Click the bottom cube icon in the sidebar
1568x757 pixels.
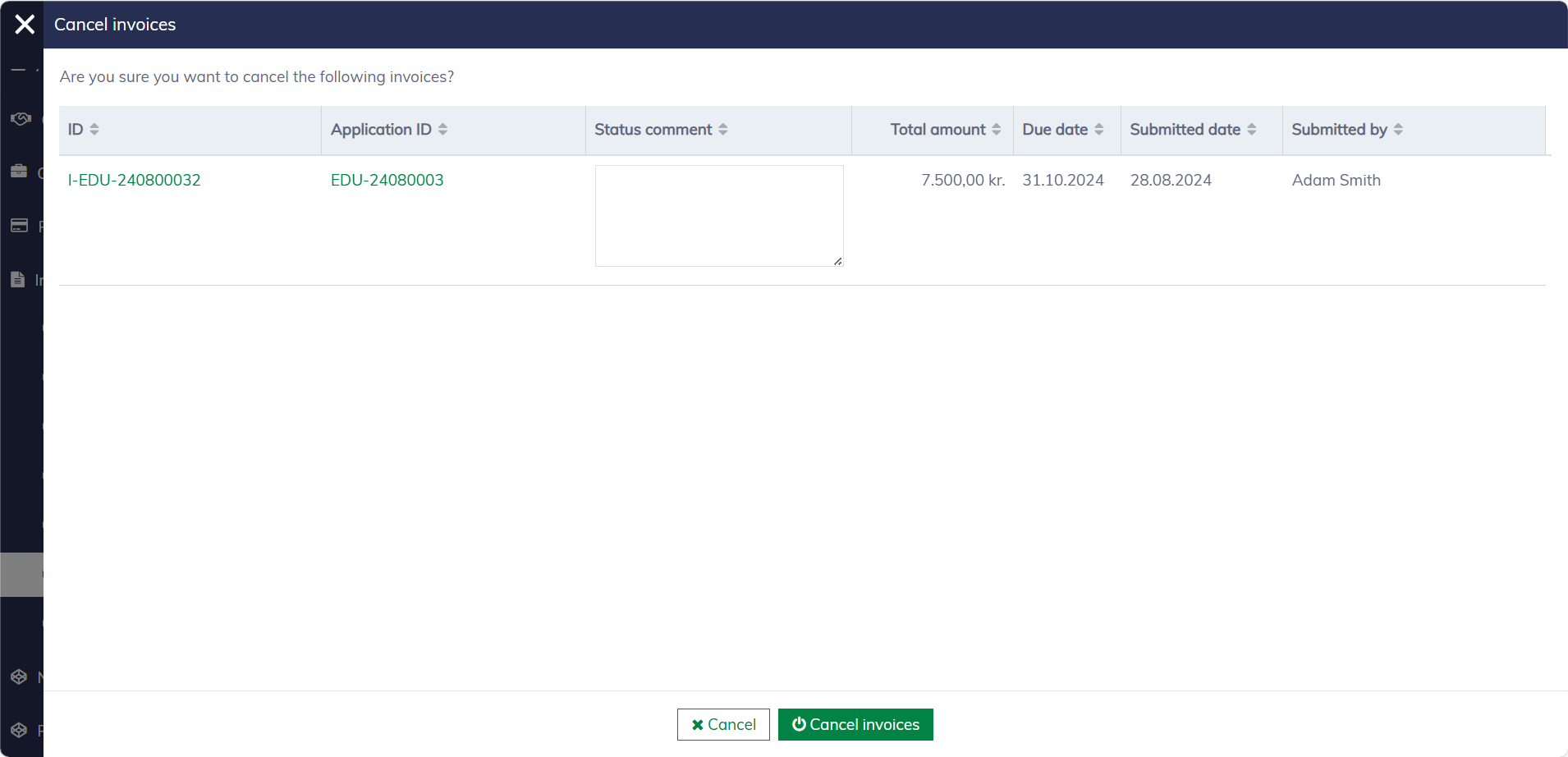pos(19,730)
